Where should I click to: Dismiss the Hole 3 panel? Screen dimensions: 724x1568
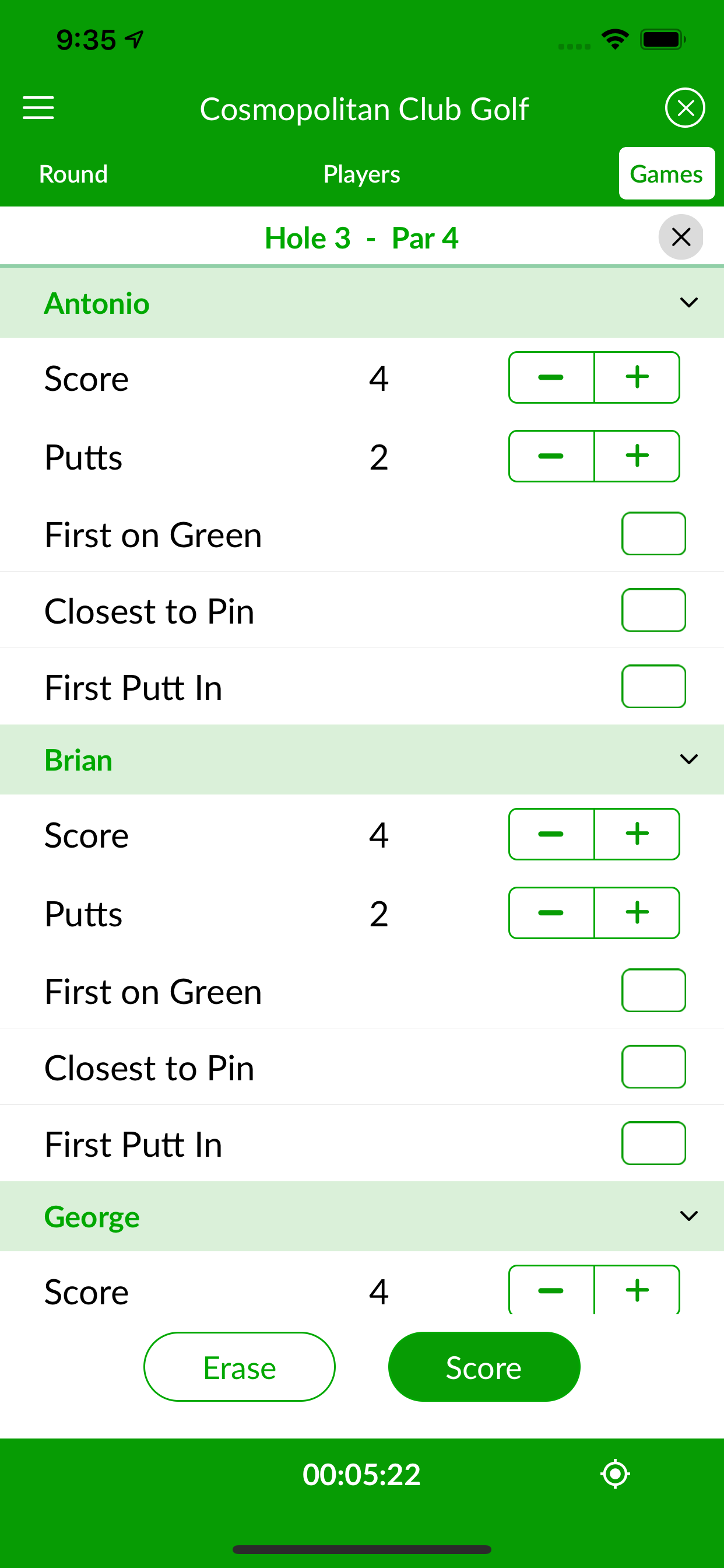pos(680,237)
